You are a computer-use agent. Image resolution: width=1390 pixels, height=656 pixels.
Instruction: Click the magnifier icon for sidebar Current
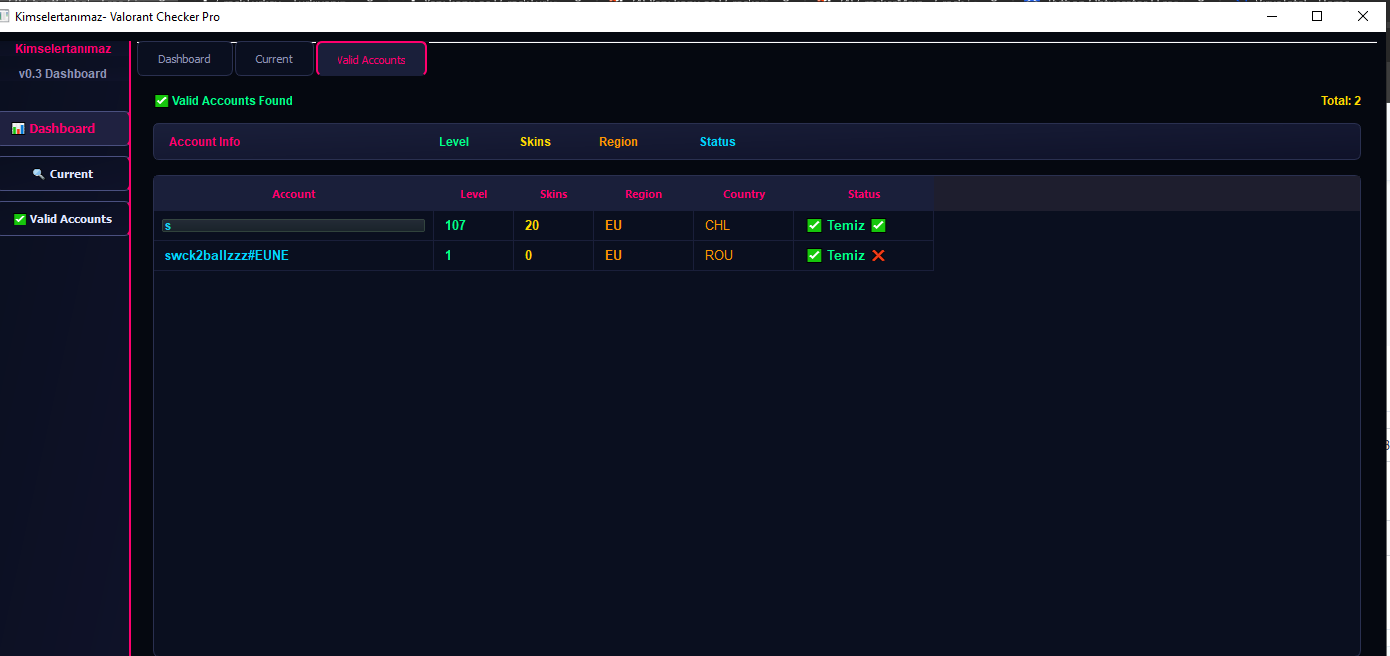[38, 174]
